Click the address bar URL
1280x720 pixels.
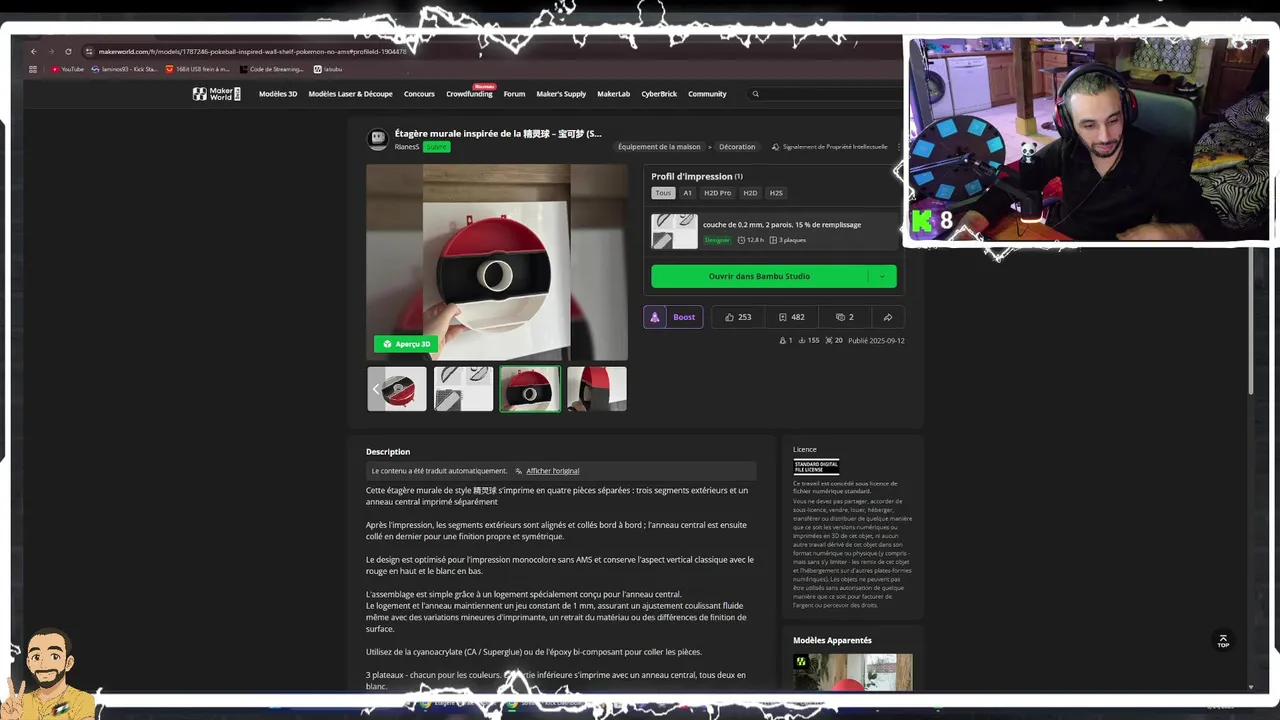point(252,51)
